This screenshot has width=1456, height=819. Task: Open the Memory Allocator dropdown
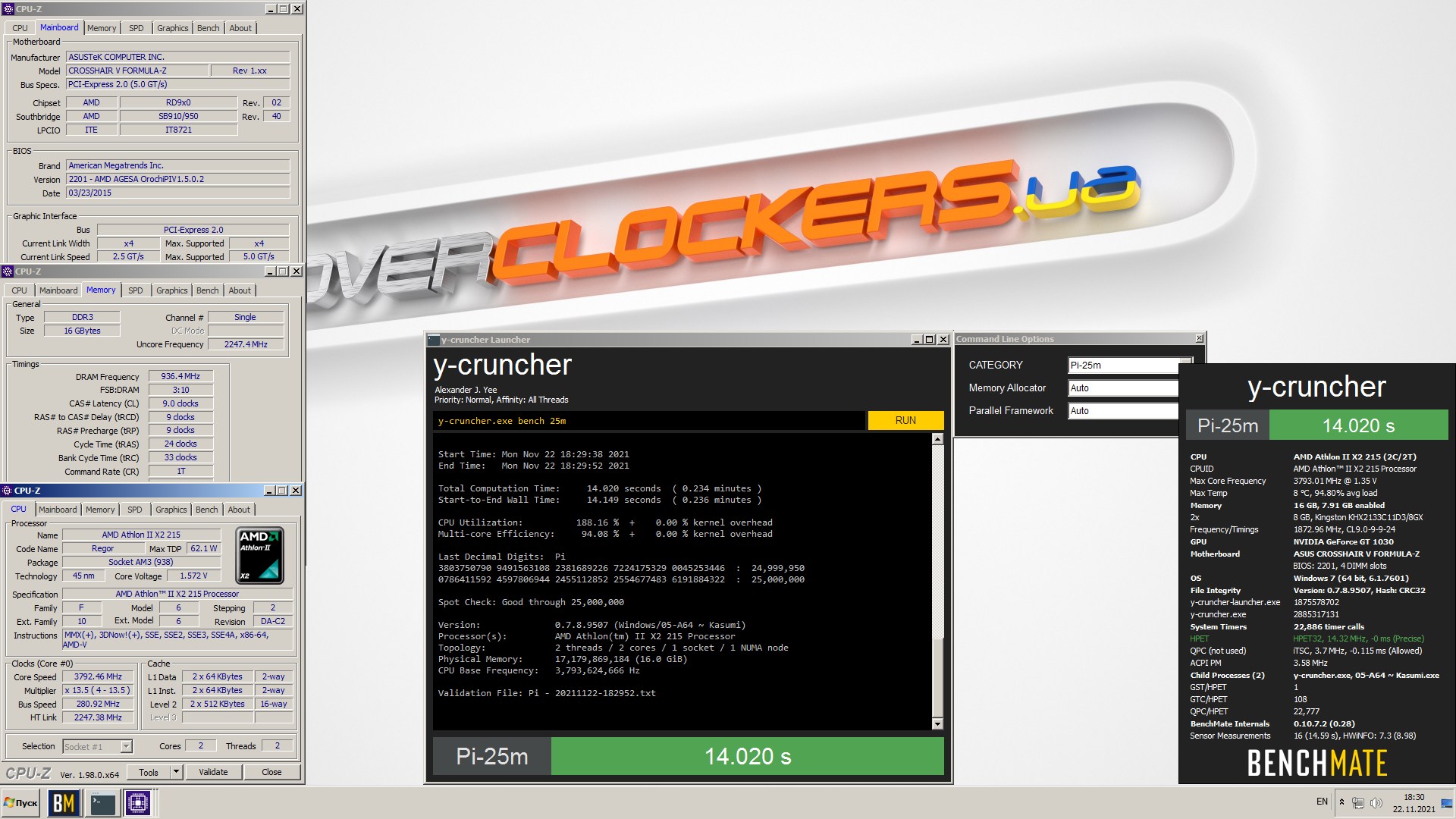coord(1123,388)
